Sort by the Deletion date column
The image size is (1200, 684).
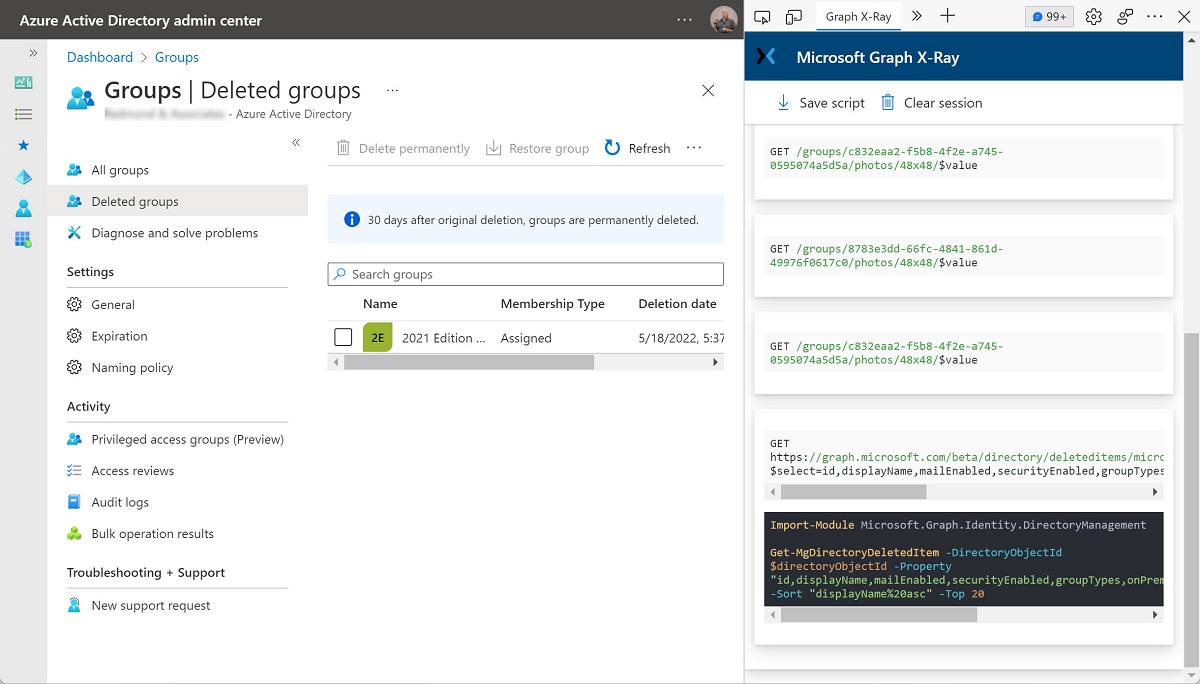click(678, 304)
